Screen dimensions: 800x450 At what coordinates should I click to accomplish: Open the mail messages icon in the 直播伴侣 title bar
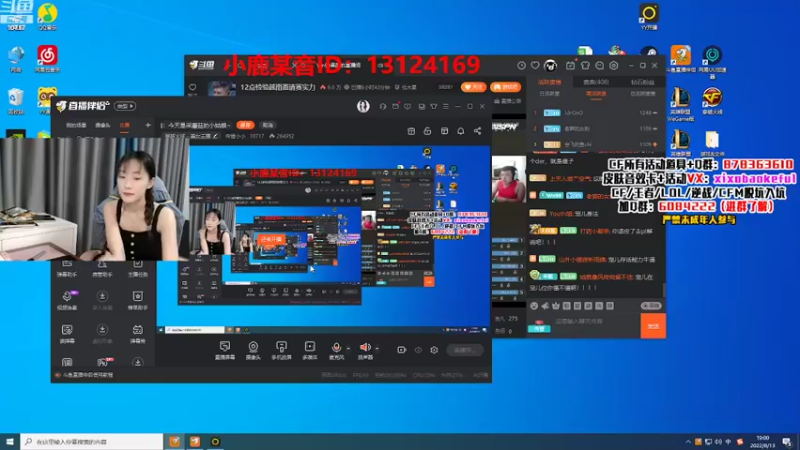(395, 106)
